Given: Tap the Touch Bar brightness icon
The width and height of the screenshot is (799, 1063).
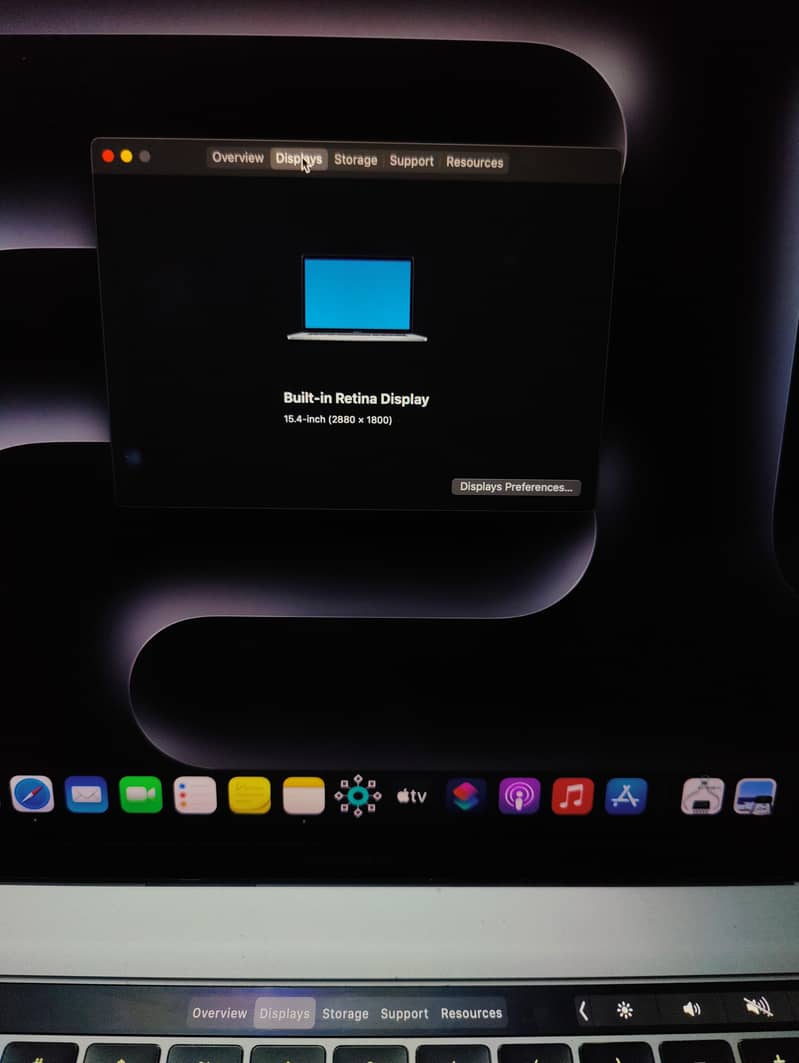Looking at the screenshot, I should tap(625, 1011).
